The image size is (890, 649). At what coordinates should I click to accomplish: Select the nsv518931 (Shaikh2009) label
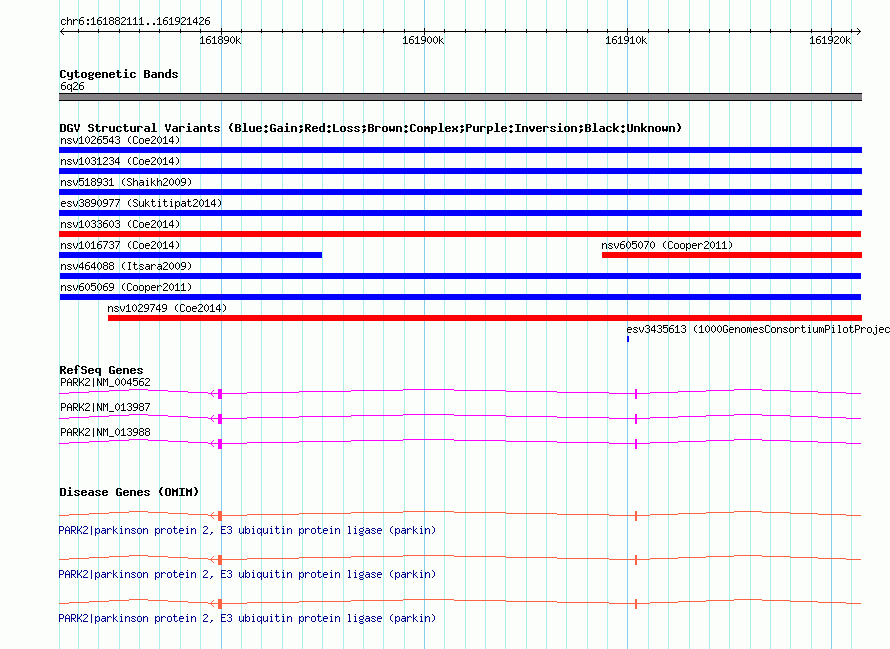click(126, 182)
